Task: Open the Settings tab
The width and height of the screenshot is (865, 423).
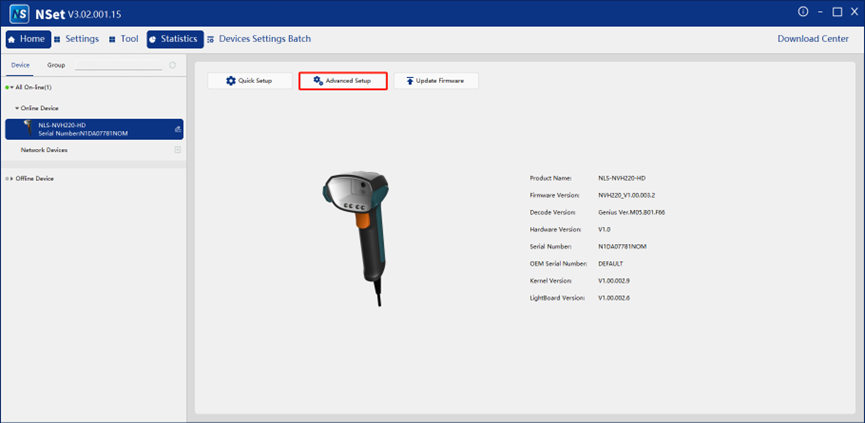Action: 77,39
